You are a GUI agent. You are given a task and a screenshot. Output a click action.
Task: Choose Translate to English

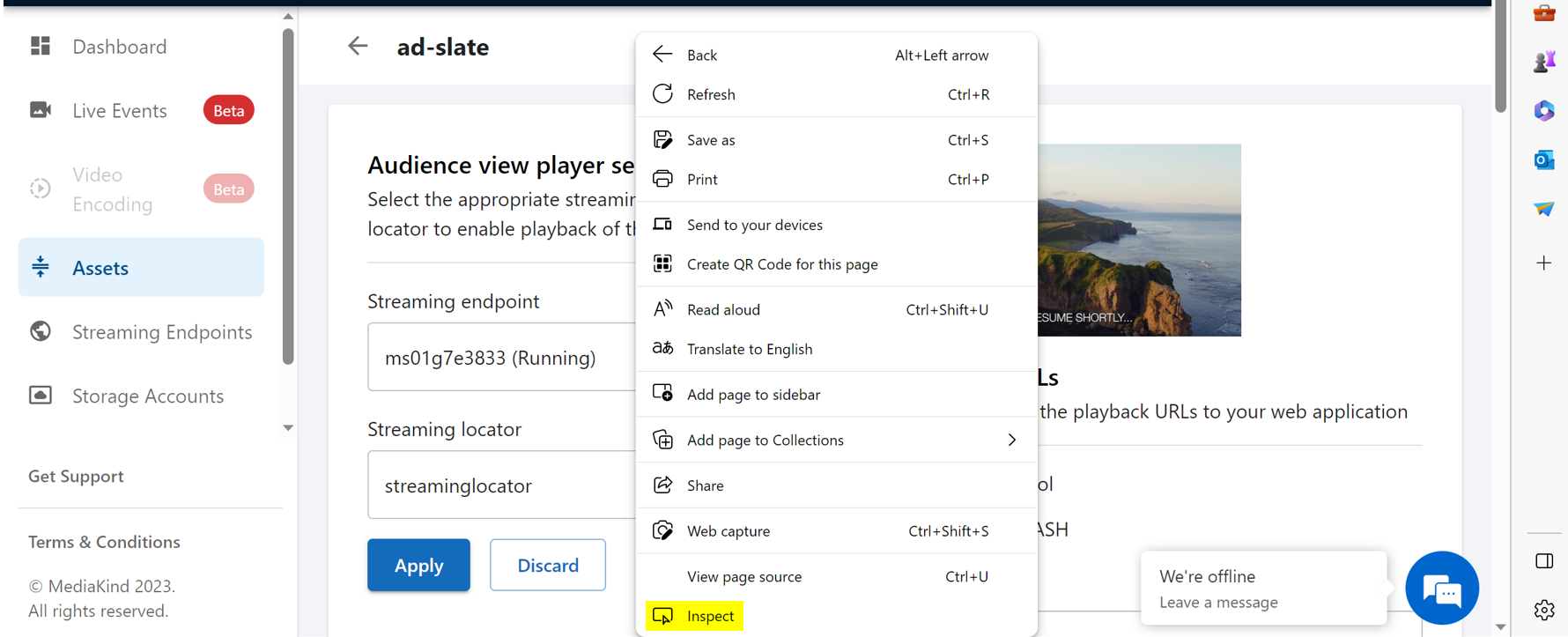pos(836,349)
